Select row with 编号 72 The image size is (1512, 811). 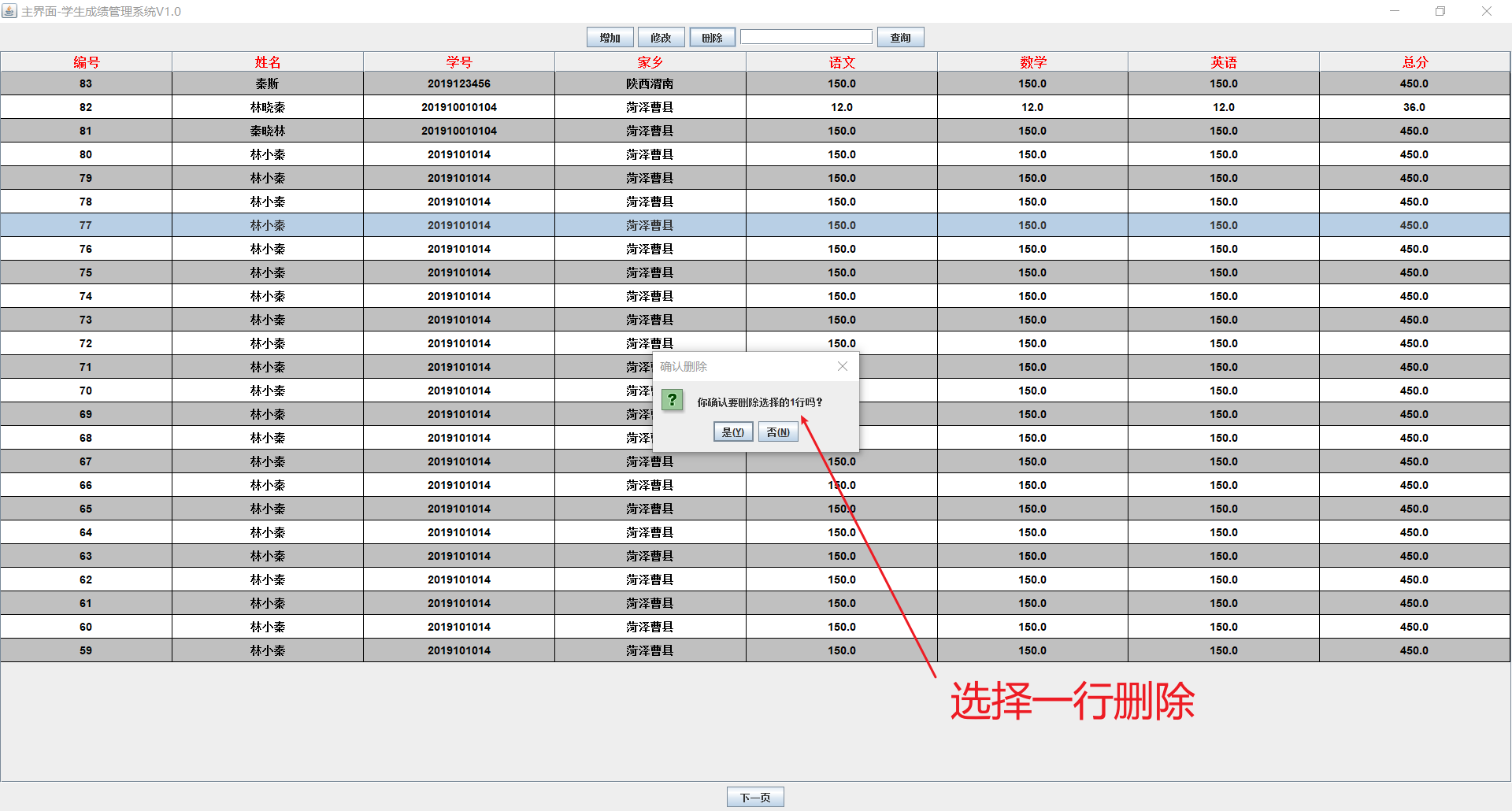755,343
